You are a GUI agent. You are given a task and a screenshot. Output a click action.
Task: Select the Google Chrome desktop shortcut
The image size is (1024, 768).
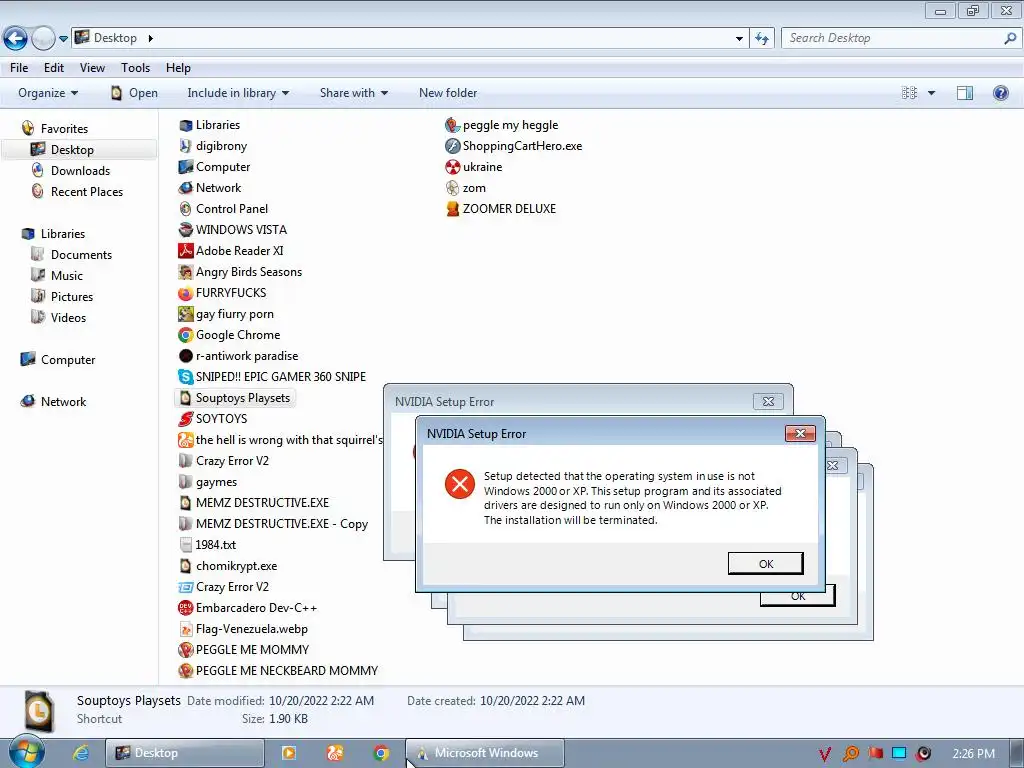click(185, 335)
